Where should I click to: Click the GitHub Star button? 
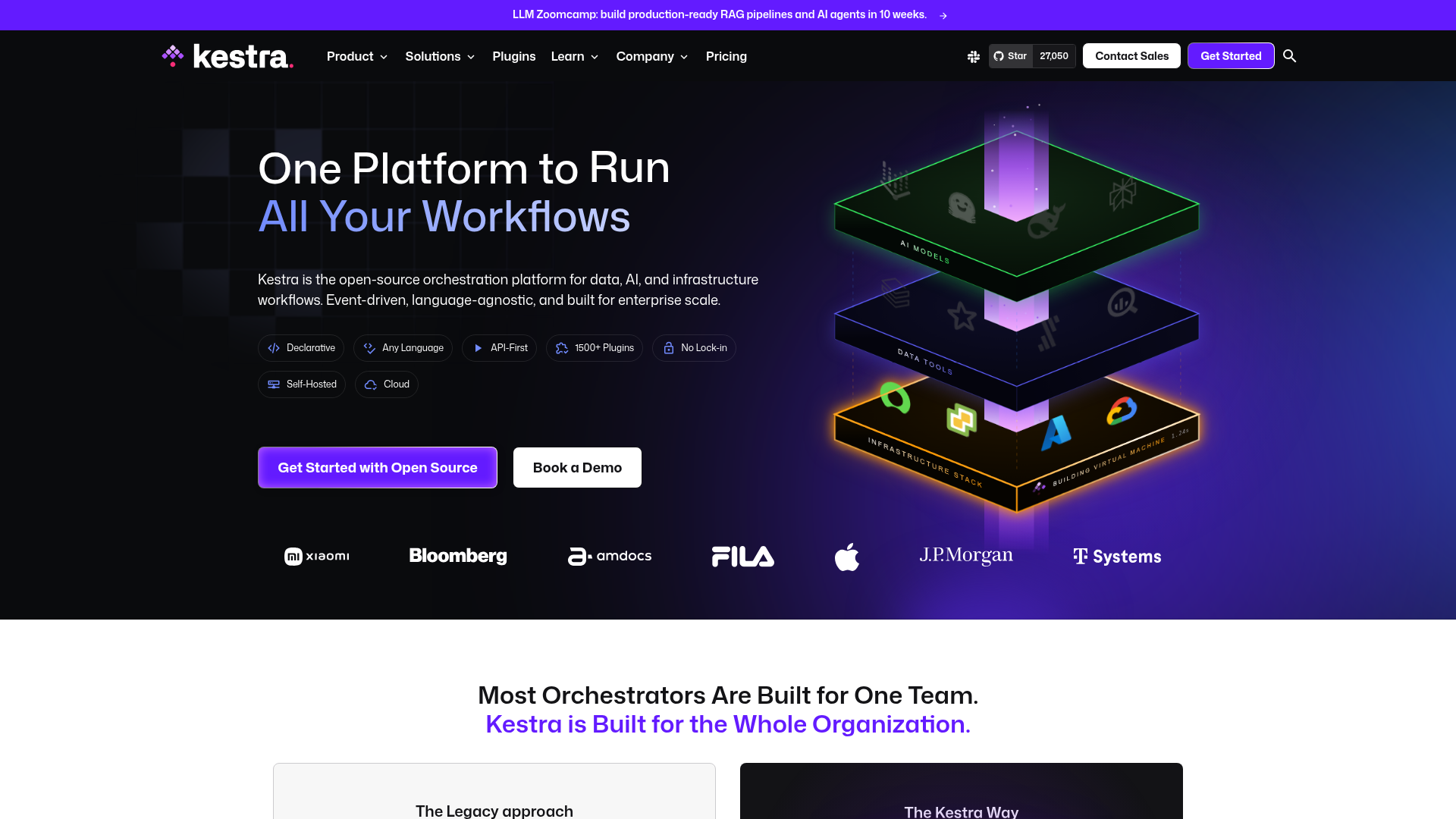1010,56
